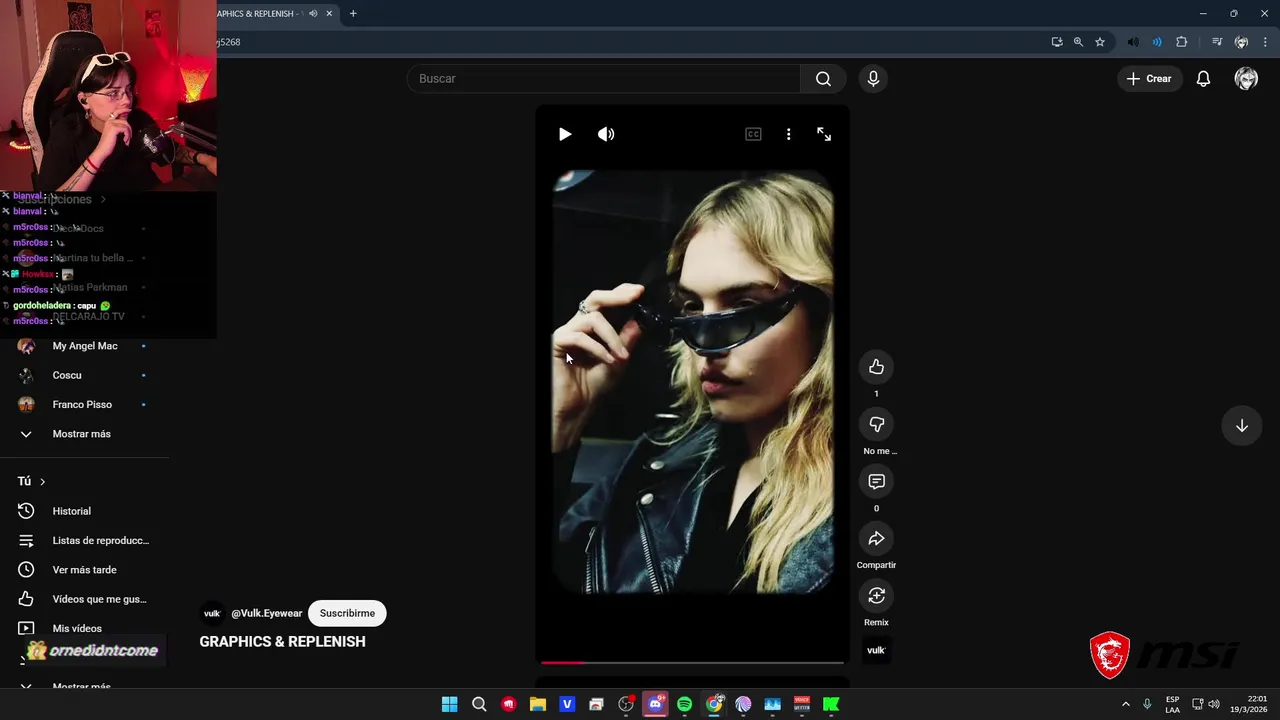Open a new browser tab
1280x720 pixels.
pyautogui.click(x=353, y=14)
